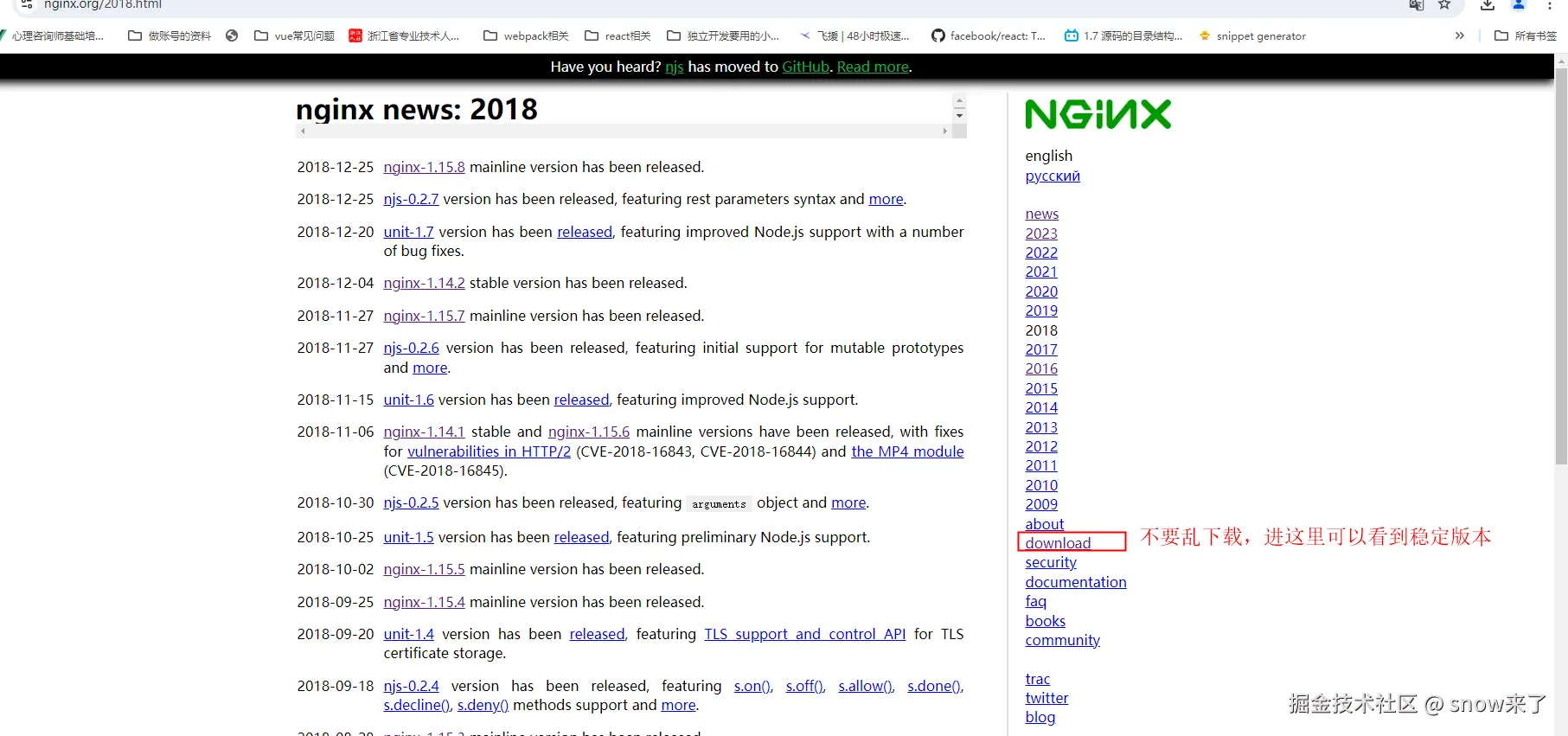Open the download sidebar link
Screen dimensions: 1568x736
coord(1058,543)
